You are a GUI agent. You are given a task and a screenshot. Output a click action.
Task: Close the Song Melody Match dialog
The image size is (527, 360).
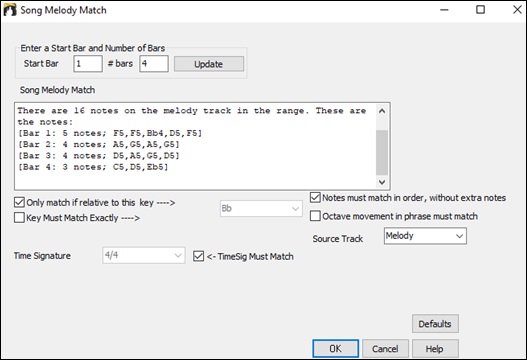518,10
